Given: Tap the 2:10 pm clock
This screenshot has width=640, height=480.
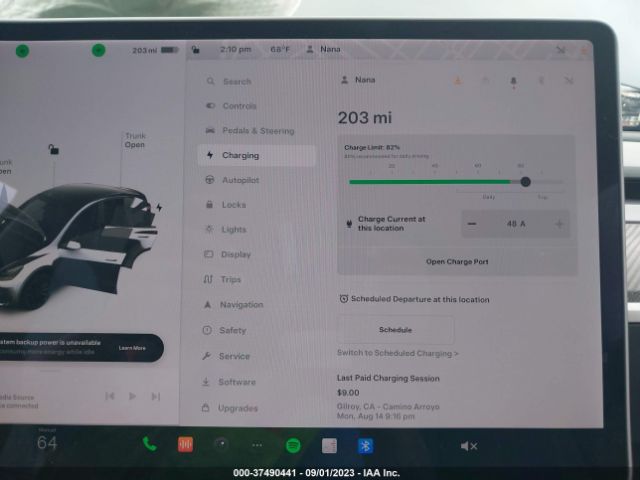Looking at the screenshot, I should point(236,49).
